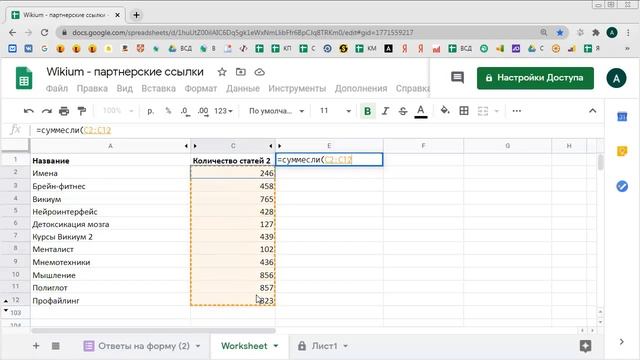Collapse the menus with up chevron

[x=593, y=111]
